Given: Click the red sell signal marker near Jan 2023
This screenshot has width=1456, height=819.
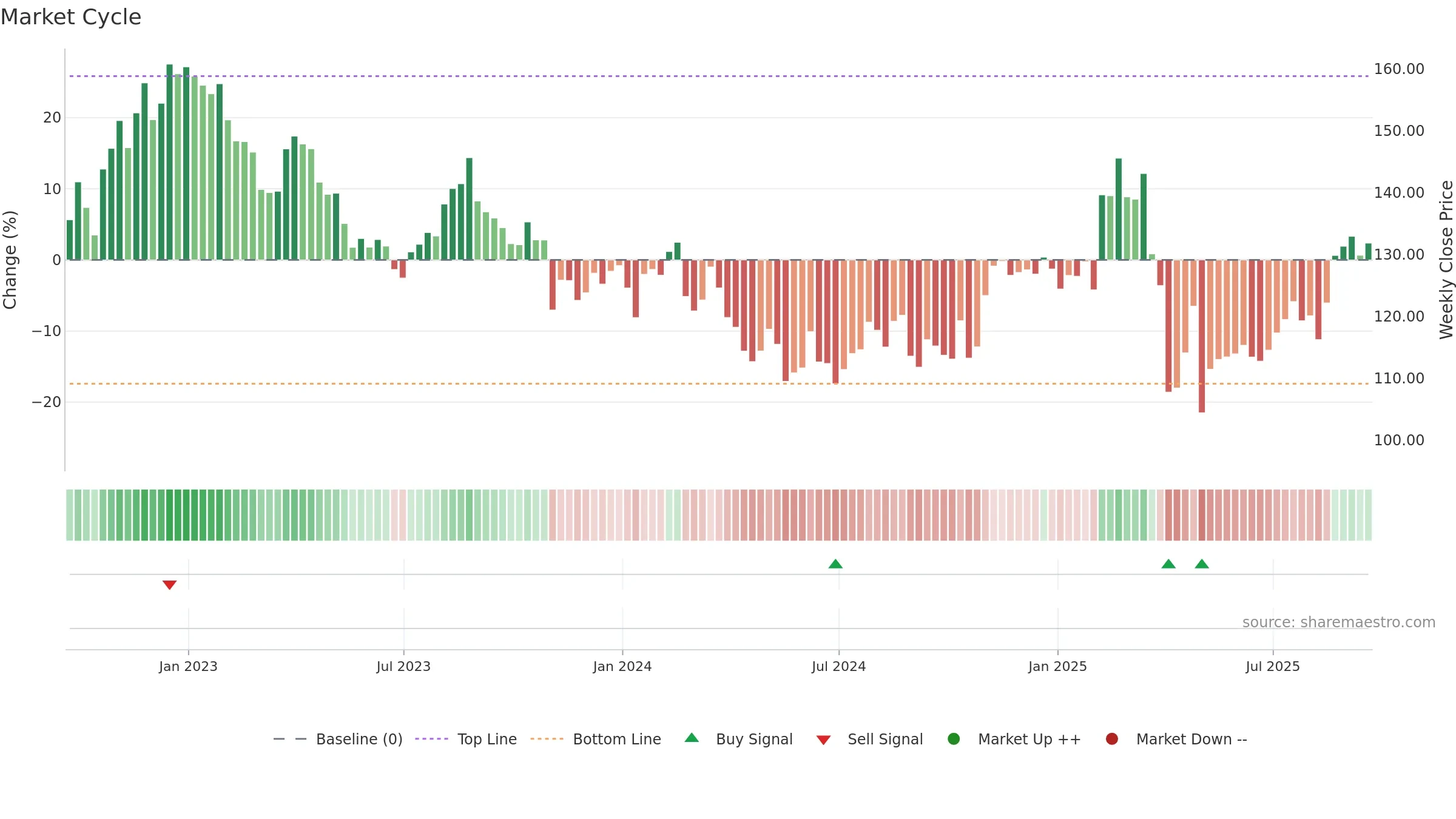Looking at the screenshot, I should (x=169, y=585).
